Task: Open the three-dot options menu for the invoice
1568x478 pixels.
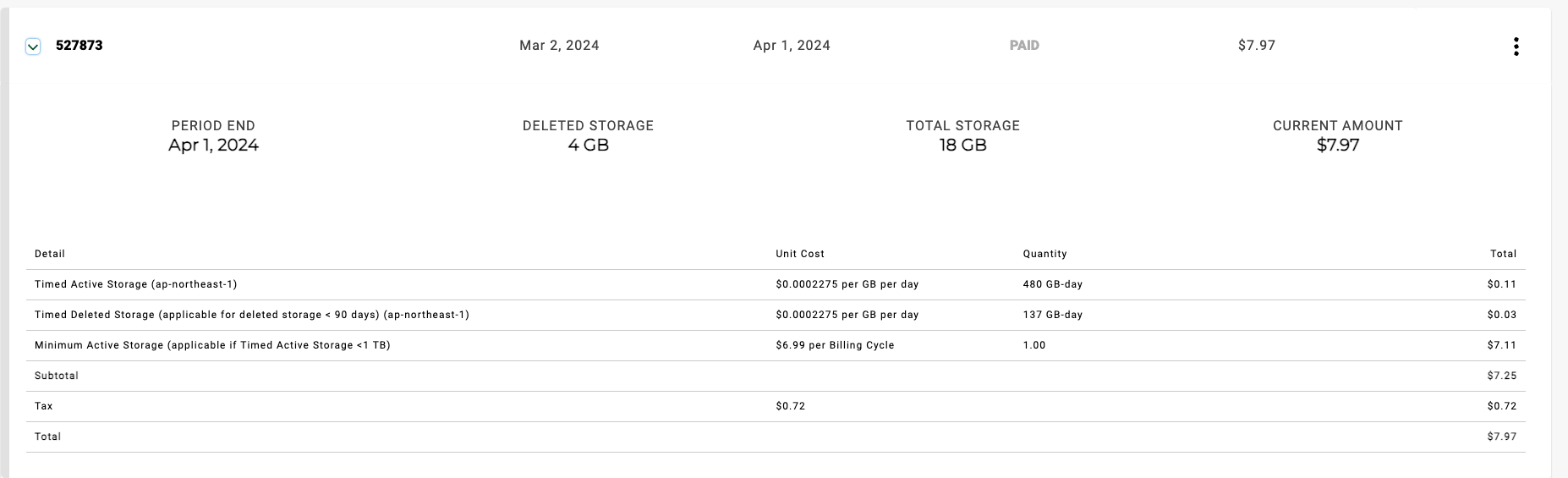Action: pyautogui.click(x=1516, y=47)
